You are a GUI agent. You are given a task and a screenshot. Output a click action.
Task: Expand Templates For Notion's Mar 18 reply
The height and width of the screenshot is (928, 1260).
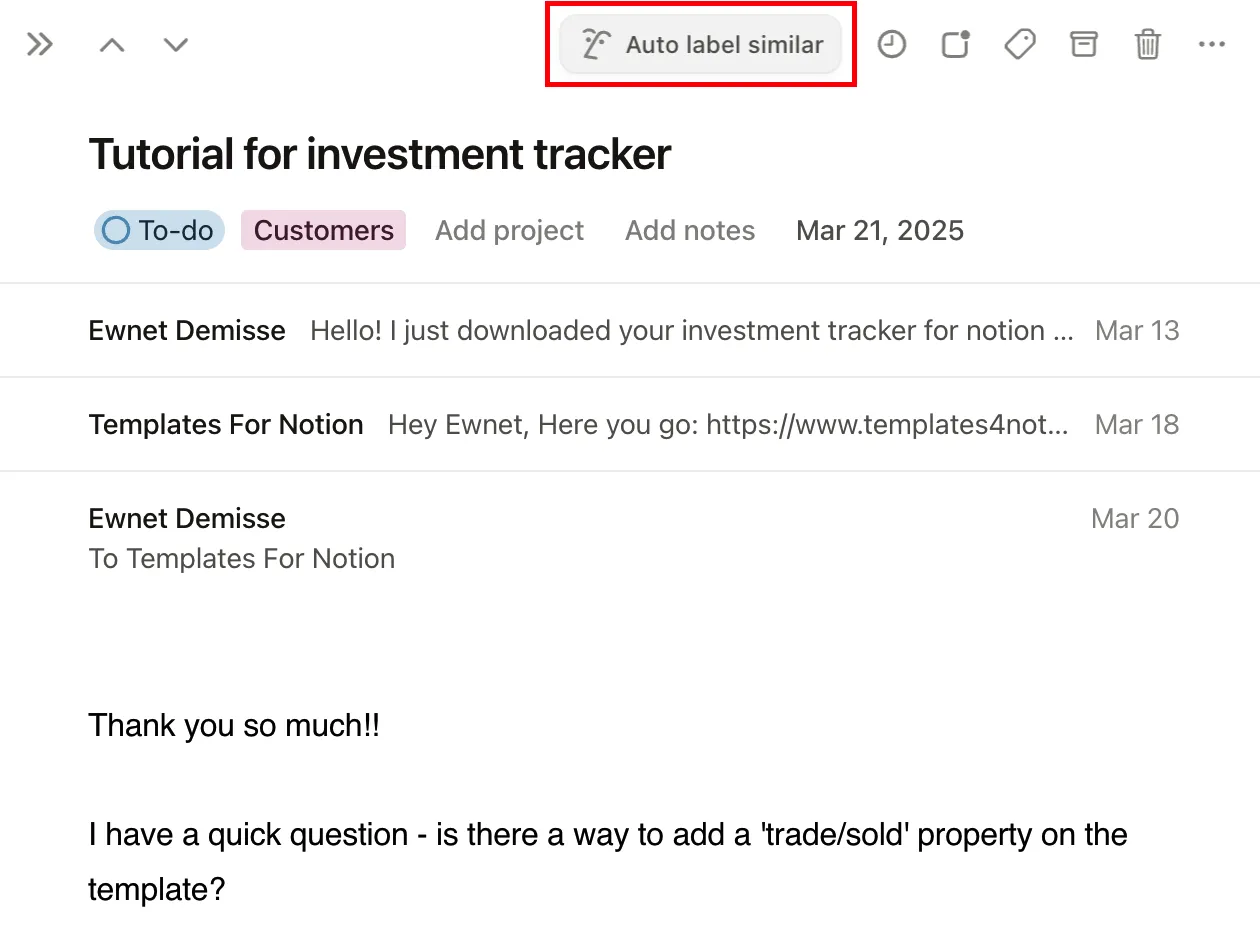[632, 424]
